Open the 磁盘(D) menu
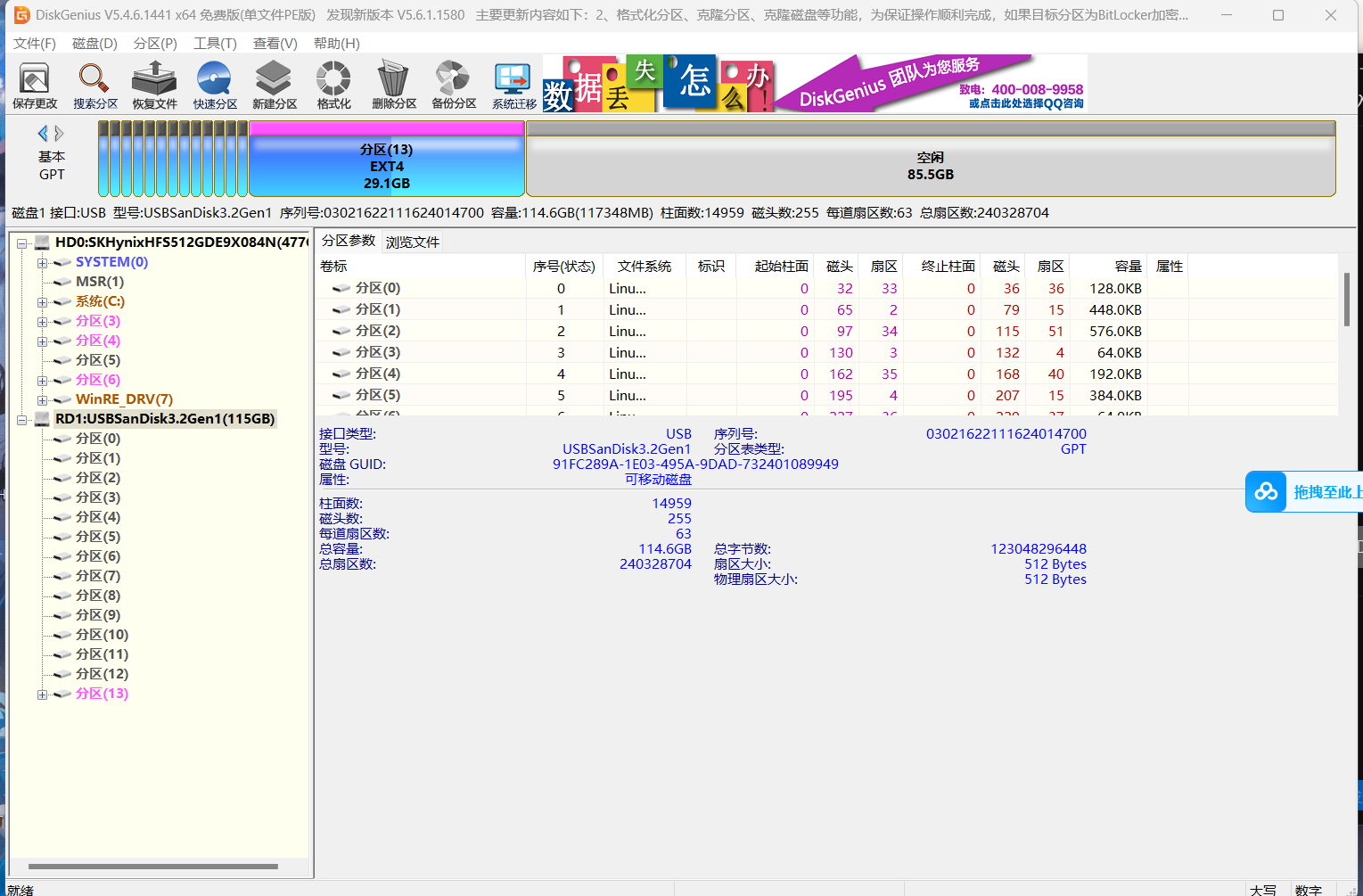The image size is (1363, 896). 94,44
